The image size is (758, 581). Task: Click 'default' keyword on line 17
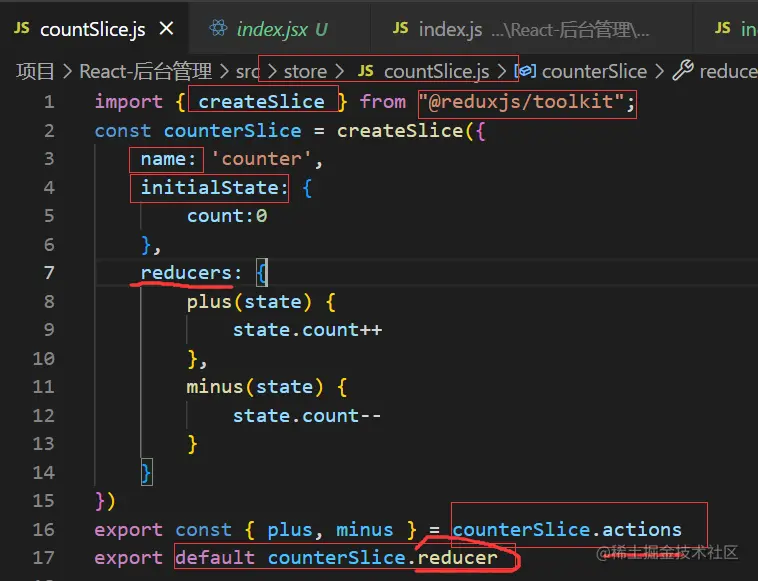tap(215, 558)
